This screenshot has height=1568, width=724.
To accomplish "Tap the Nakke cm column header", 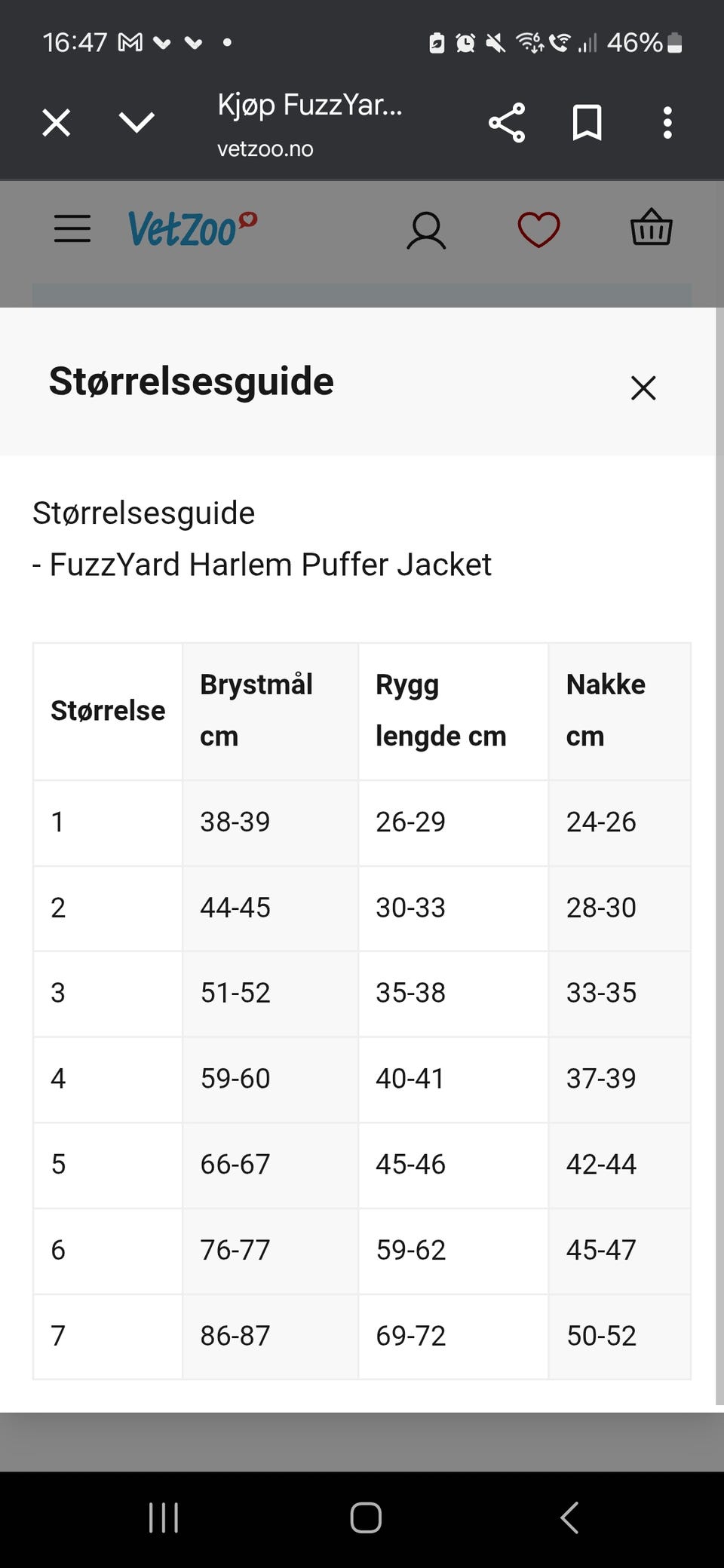I will 606,710.
